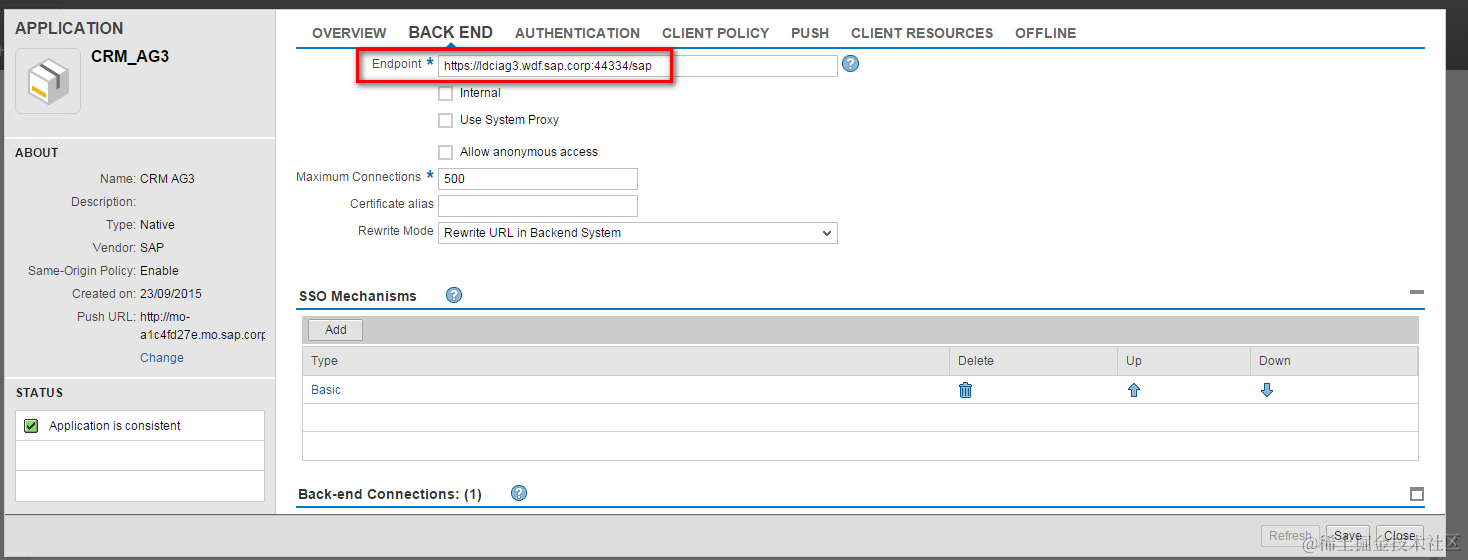Switch to the Overview tab
The width and height of the screenshot is (1468, 560).
[x=349, y=33]
